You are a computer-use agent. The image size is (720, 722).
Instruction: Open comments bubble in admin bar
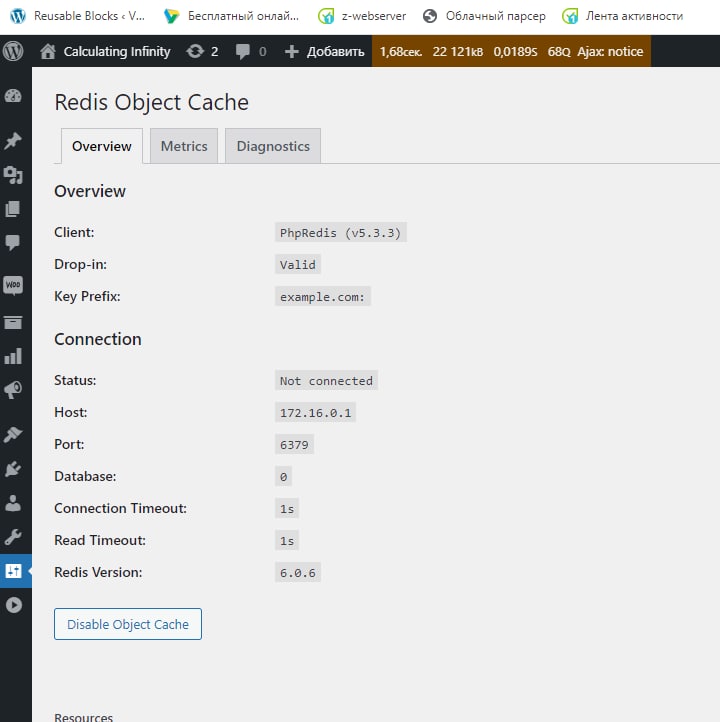[251, 51]
